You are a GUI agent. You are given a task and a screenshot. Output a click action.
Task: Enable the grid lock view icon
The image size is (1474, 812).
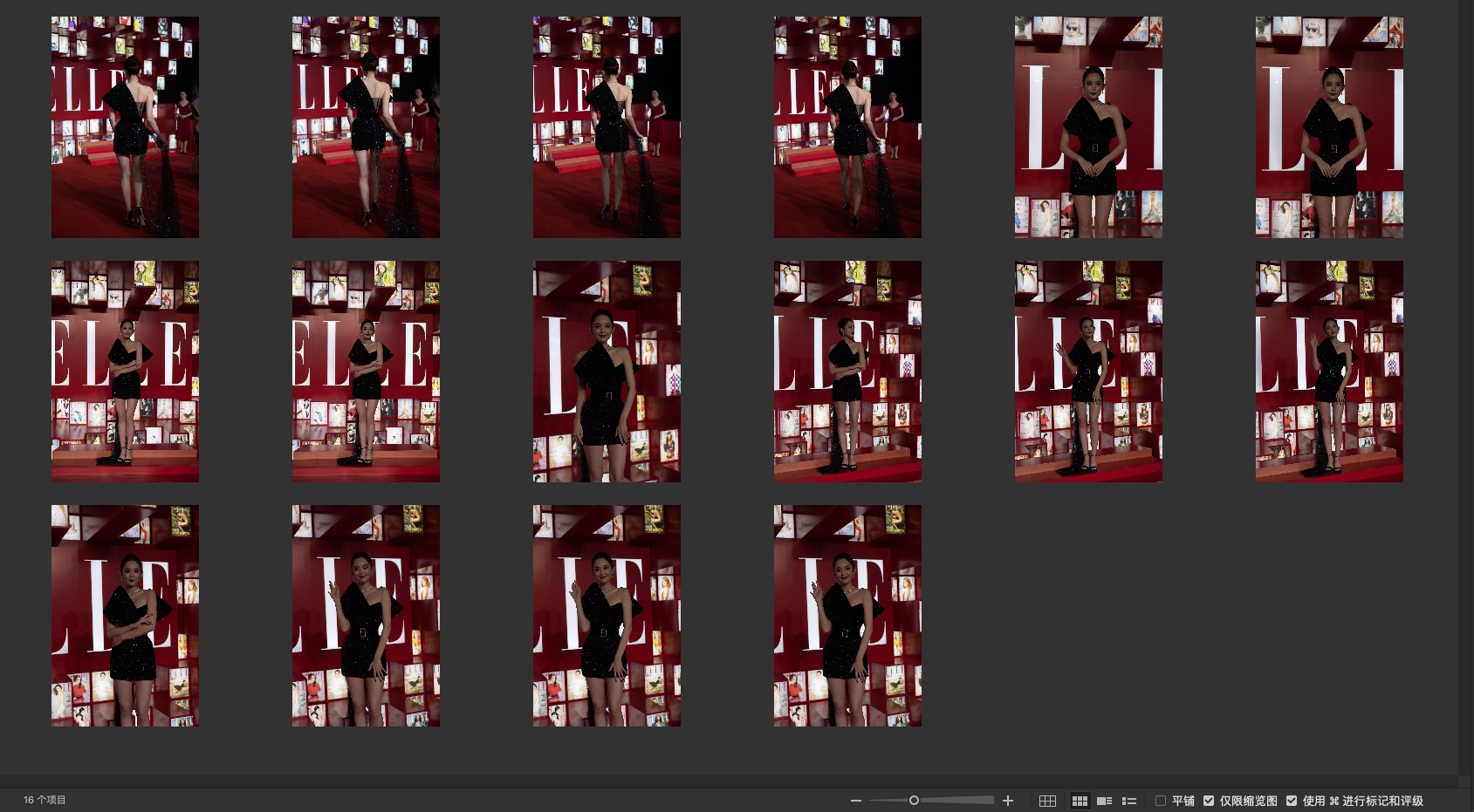coord(1047,801)
